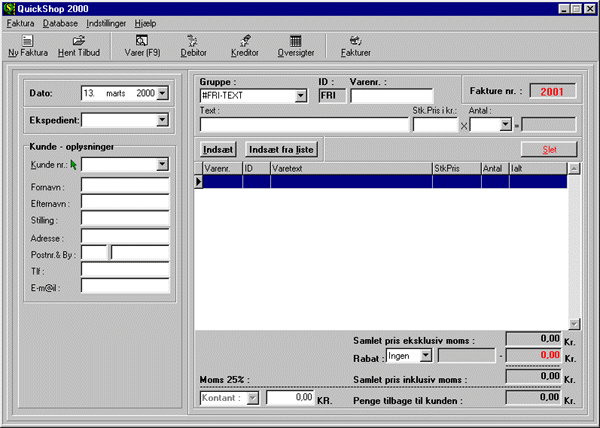Click the month marts in Dato field
The height and width of the screenshot is (428, 600).
(x=116, y=93)
